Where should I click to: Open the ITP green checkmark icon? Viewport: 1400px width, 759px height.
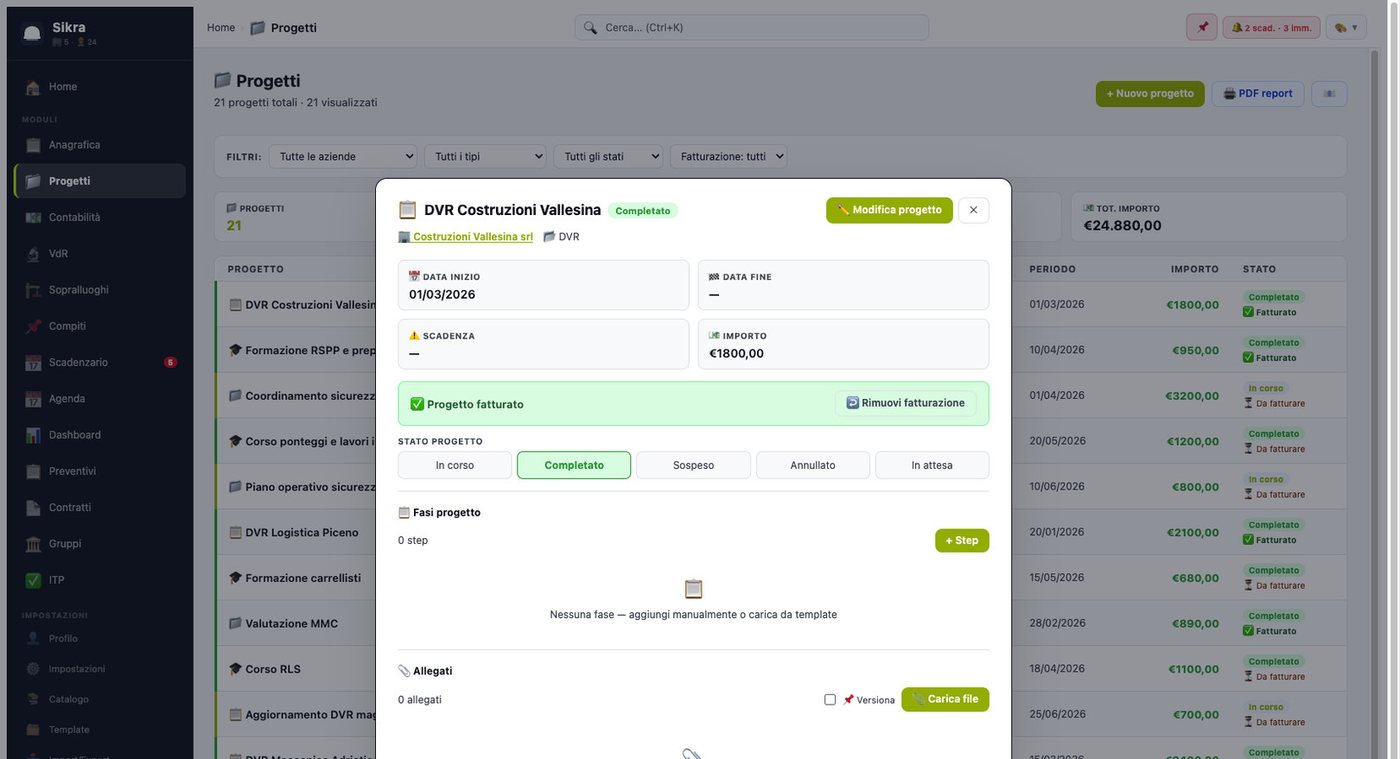point(33,580)
